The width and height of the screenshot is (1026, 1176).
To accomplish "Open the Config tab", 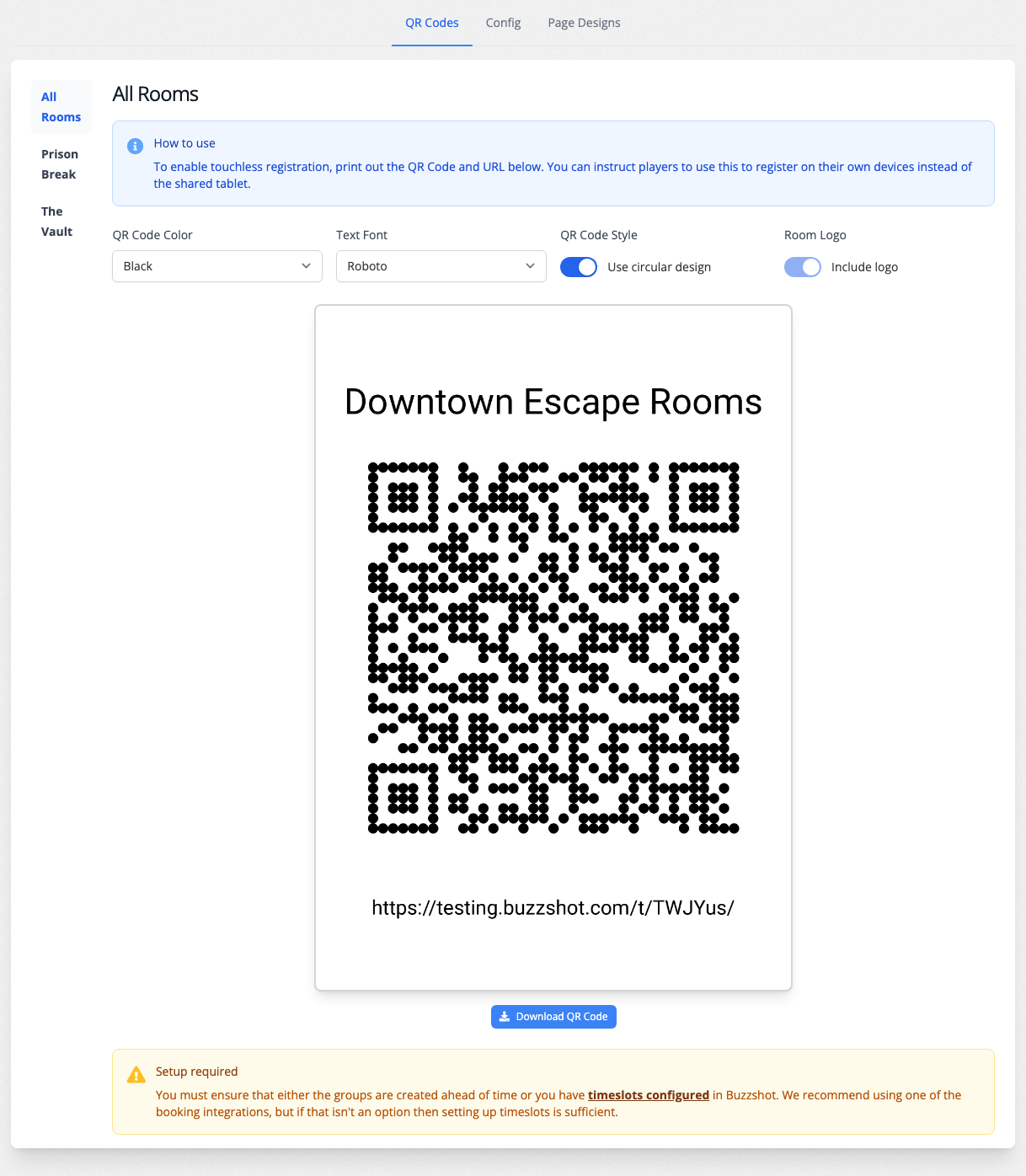I will 503,23.
